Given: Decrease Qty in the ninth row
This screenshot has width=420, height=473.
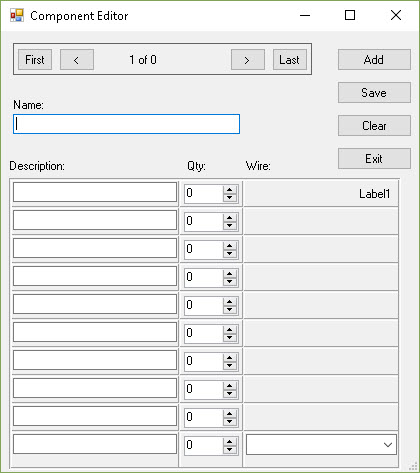Looking at the screenshot, I should click(x=229, y=421).
